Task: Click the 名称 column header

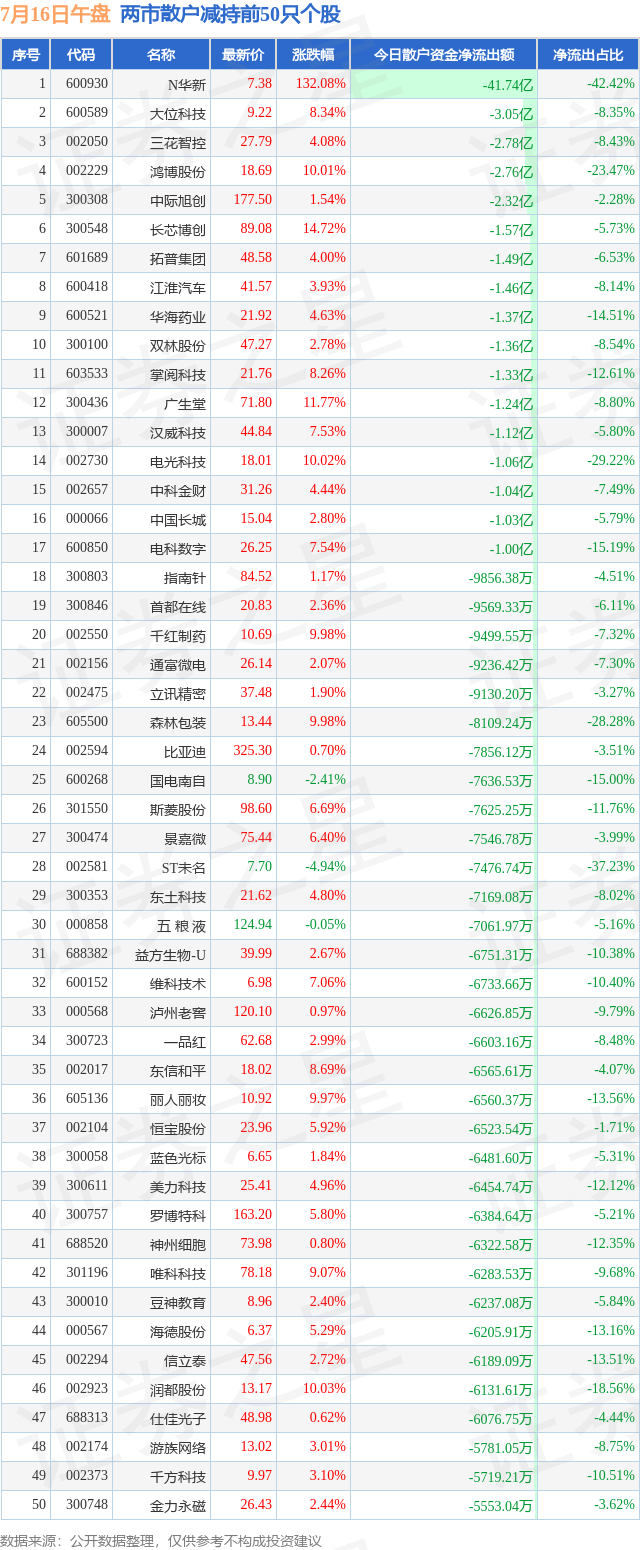Action: (x=161, y=55)
